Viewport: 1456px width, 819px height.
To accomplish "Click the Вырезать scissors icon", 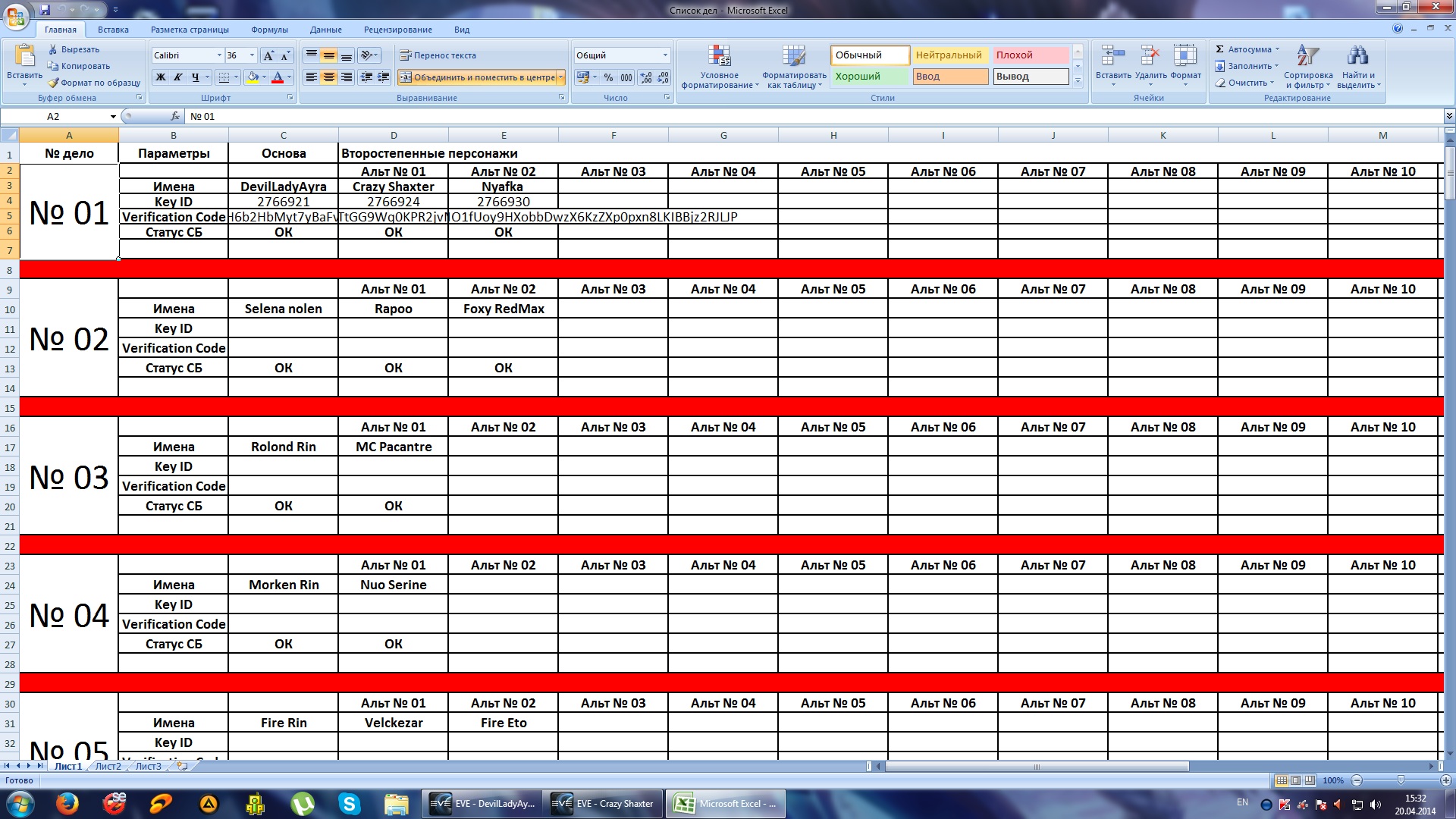I will pyautogui.click(x=53, y=49).
